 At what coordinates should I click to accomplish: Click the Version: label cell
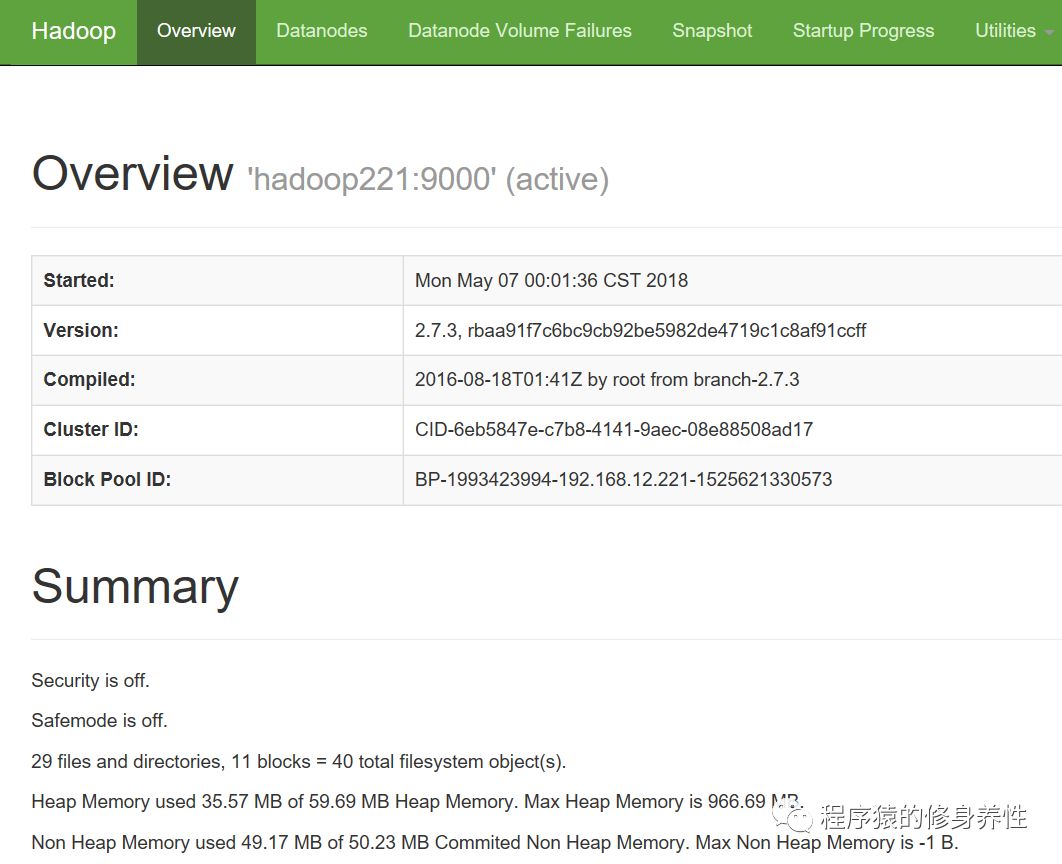(x=217, y=330)
